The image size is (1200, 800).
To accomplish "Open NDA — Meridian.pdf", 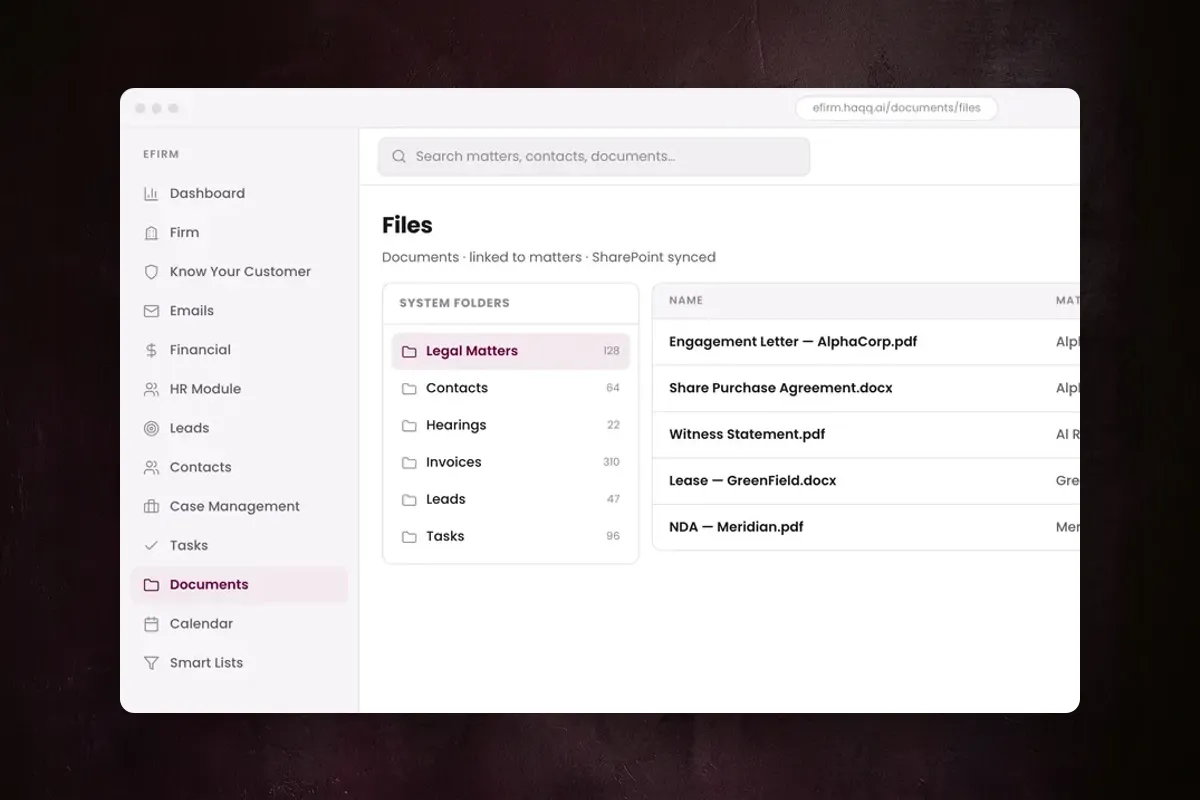I will [736, 526].
